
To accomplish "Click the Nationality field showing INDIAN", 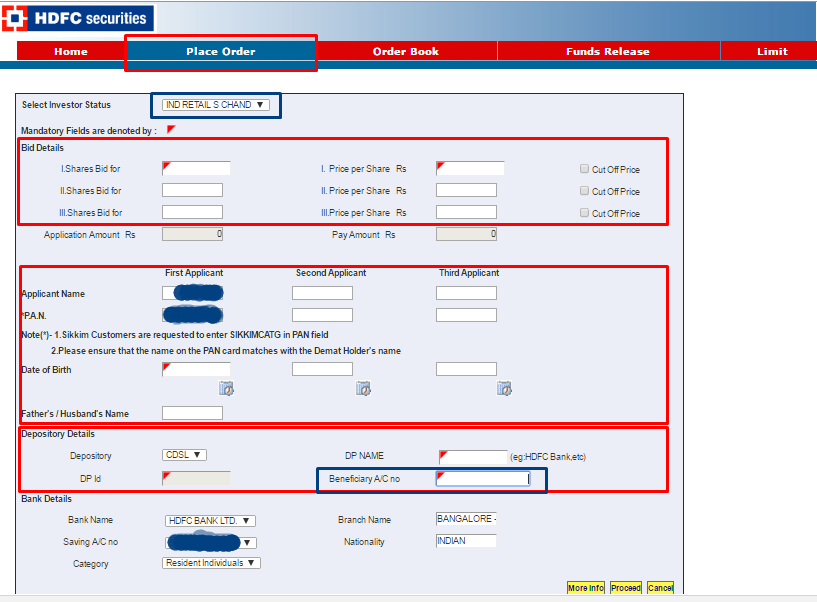I will [x=466, y=540].
